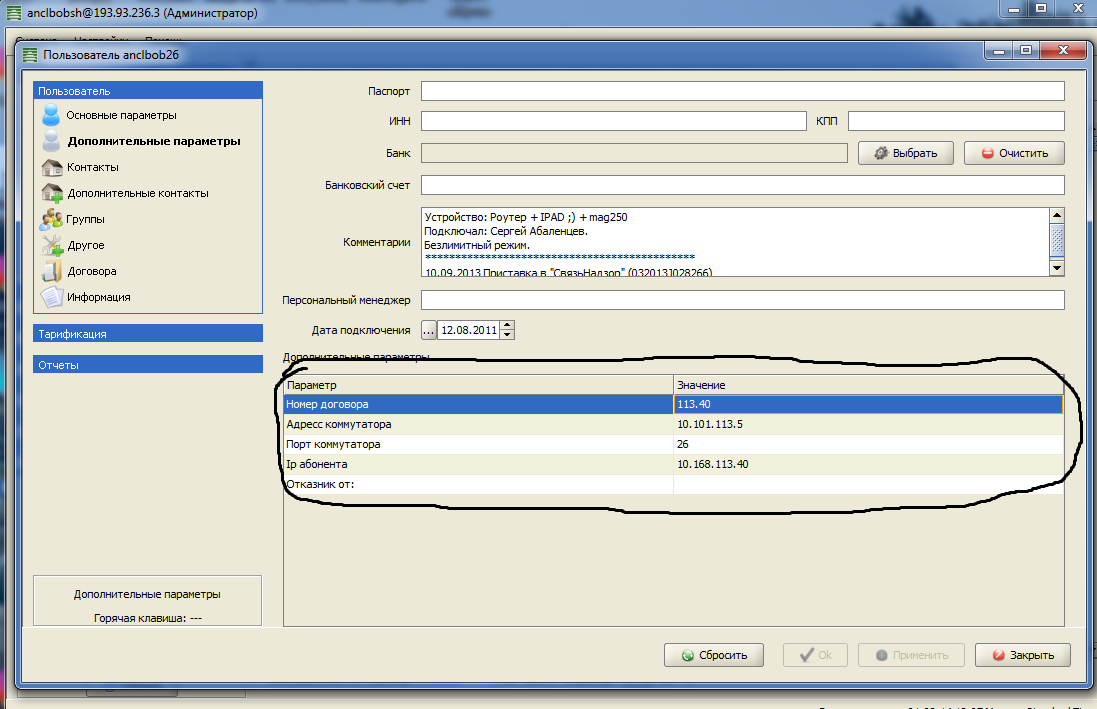Click the Информация notes icon
Screen dimensions: 1097x709
[x=52, y=297]
